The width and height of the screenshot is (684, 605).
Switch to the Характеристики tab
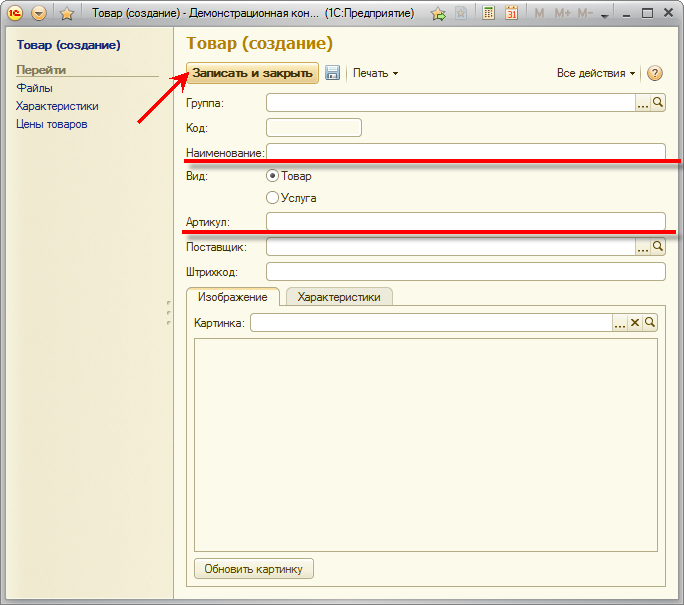pyautogui.click(x=339, y=296)
